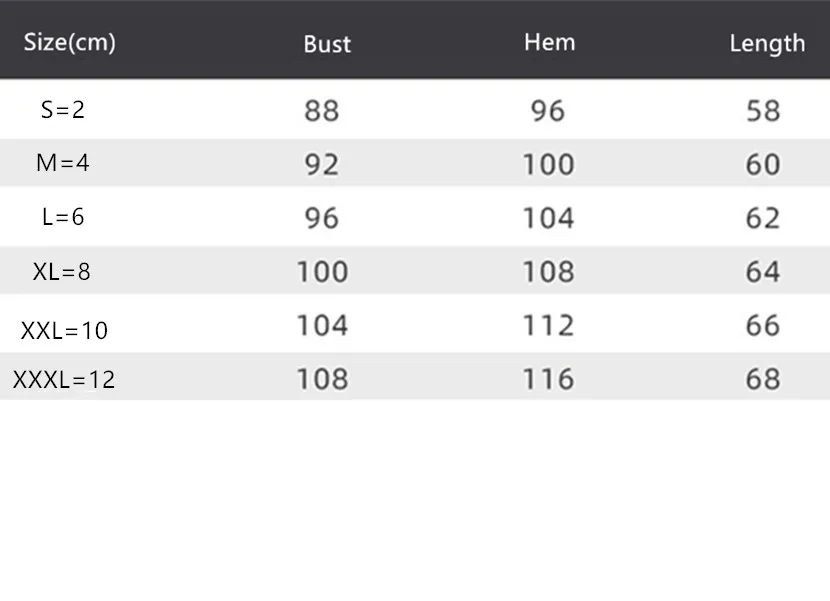Select length value 64 in XL row
The height and width of the screenshot is (601, 830).
click(763, 272)
